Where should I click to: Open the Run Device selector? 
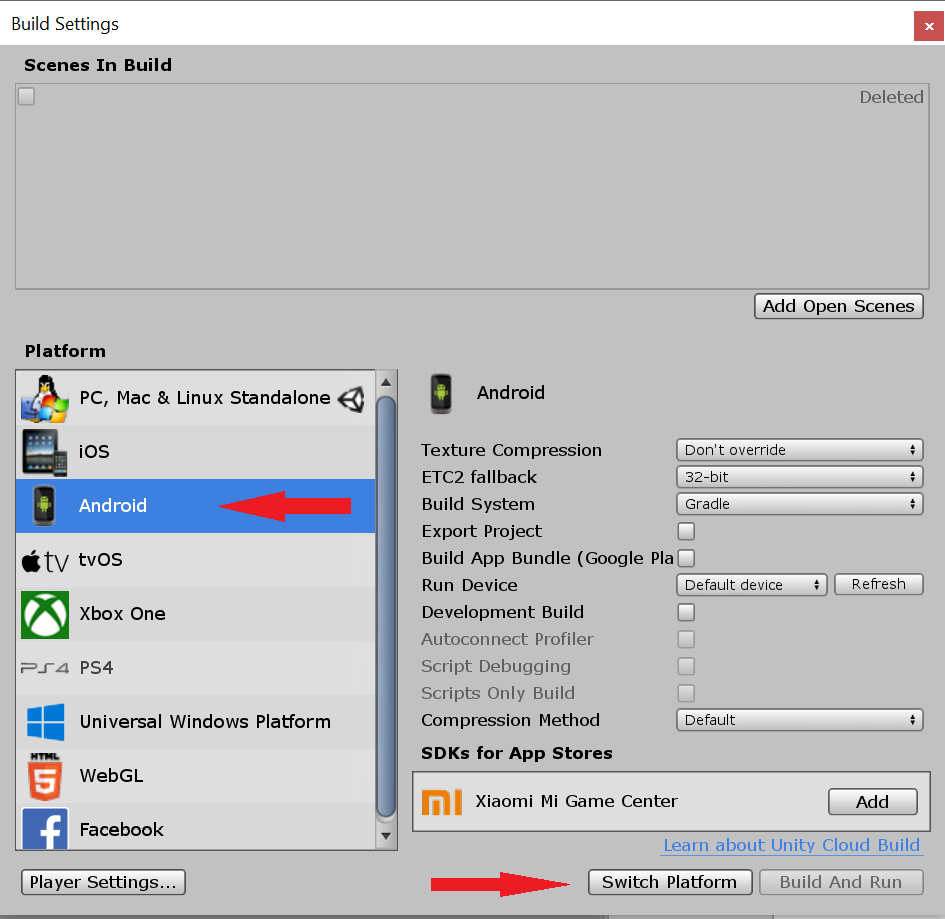pyautogui.click(x=751, y=584)
